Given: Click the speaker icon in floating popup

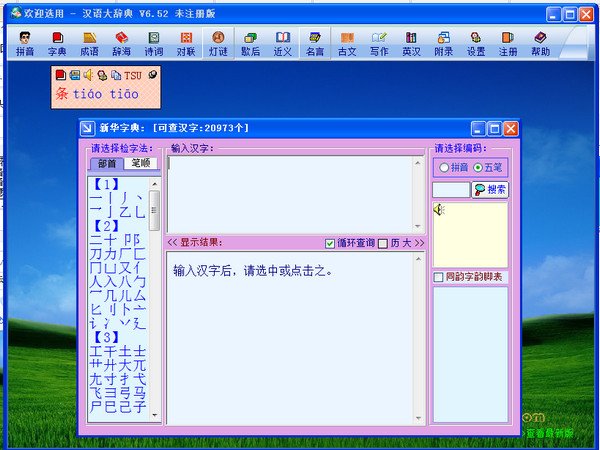Looking at the screenshot, I should 88,75.
